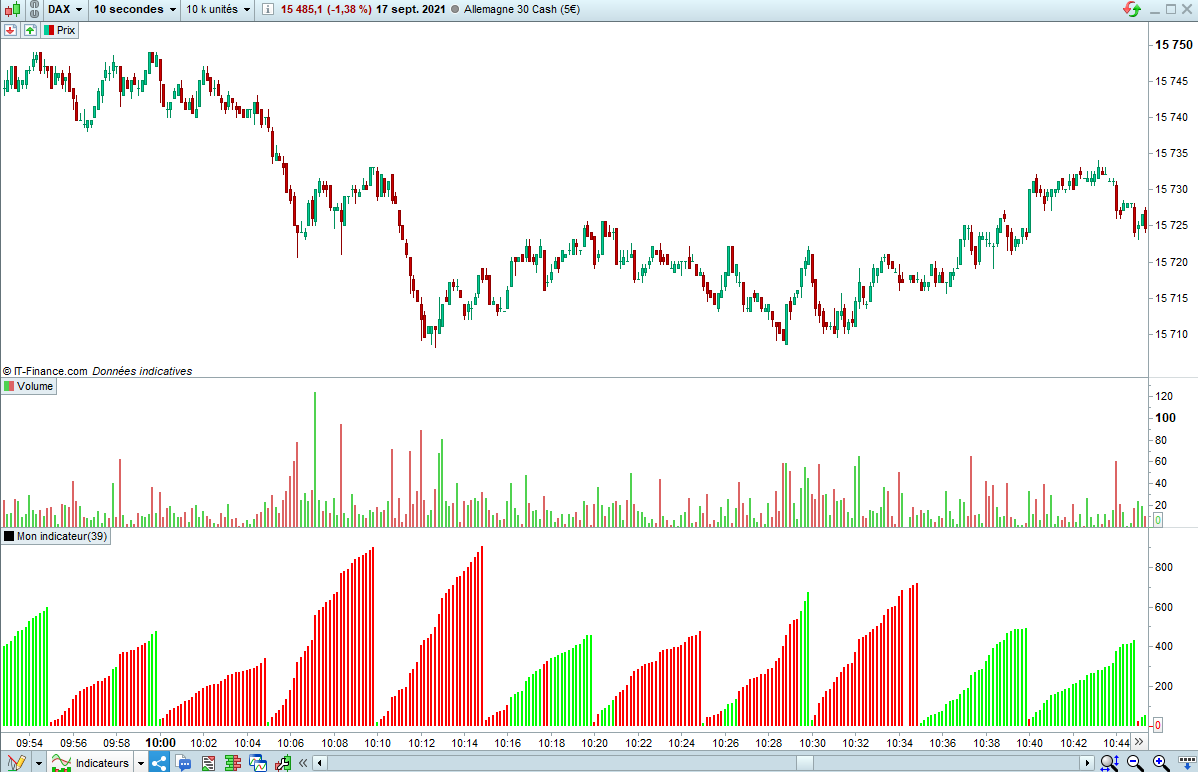Click the horizontal scrollbar thumb
1198x772 pixels.
pyautogui.click(x=805, y=762)
